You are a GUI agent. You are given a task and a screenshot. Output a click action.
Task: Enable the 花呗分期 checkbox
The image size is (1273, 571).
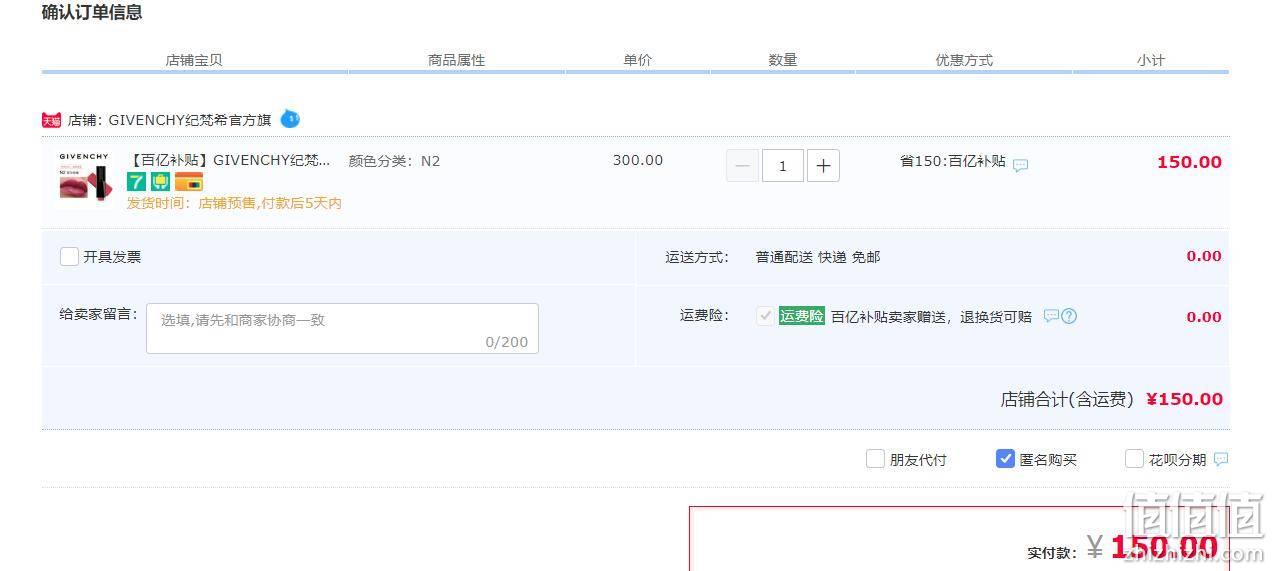point(1134,459)
